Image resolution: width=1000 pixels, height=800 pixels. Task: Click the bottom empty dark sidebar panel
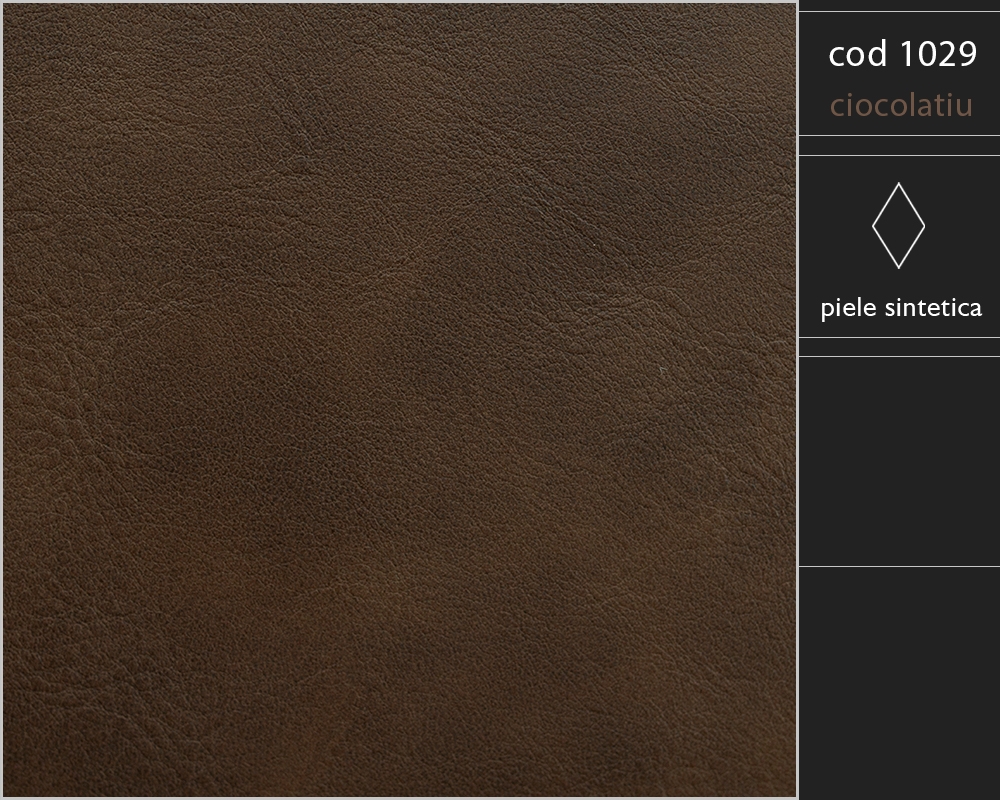pyautogui.click(x=899, y=683)
